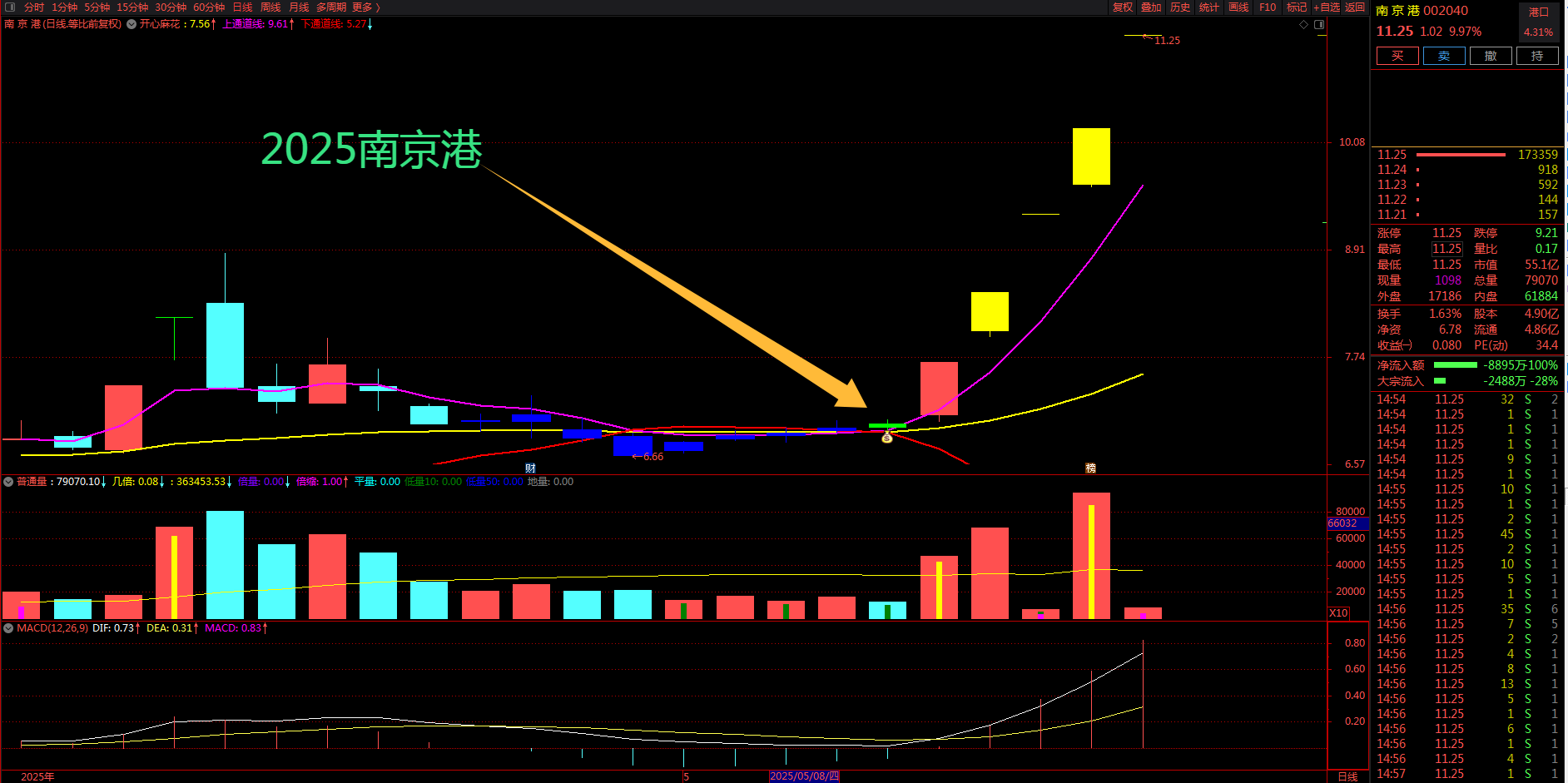Switch to 分时 intraday view
The image size is (1568, 783).
[34, 7]
